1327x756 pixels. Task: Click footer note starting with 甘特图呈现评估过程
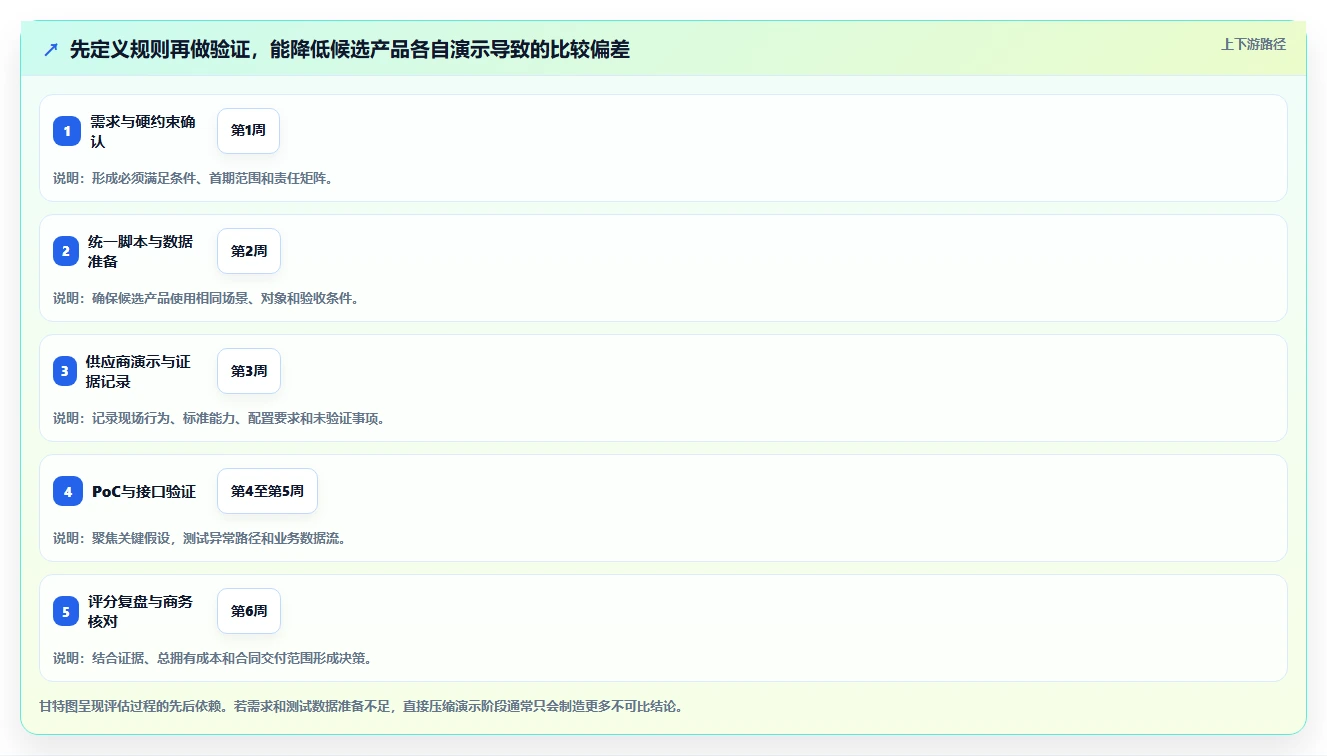point(361,706)
